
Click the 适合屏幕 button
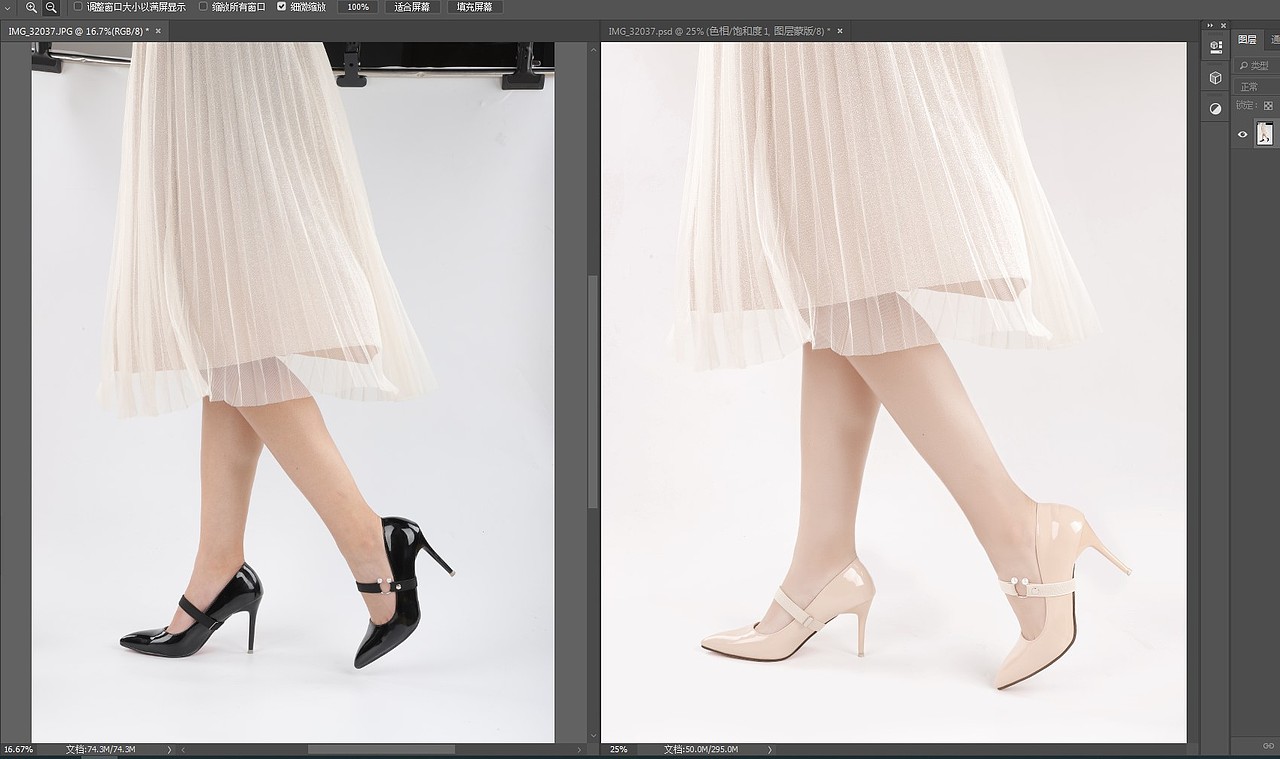412,7
